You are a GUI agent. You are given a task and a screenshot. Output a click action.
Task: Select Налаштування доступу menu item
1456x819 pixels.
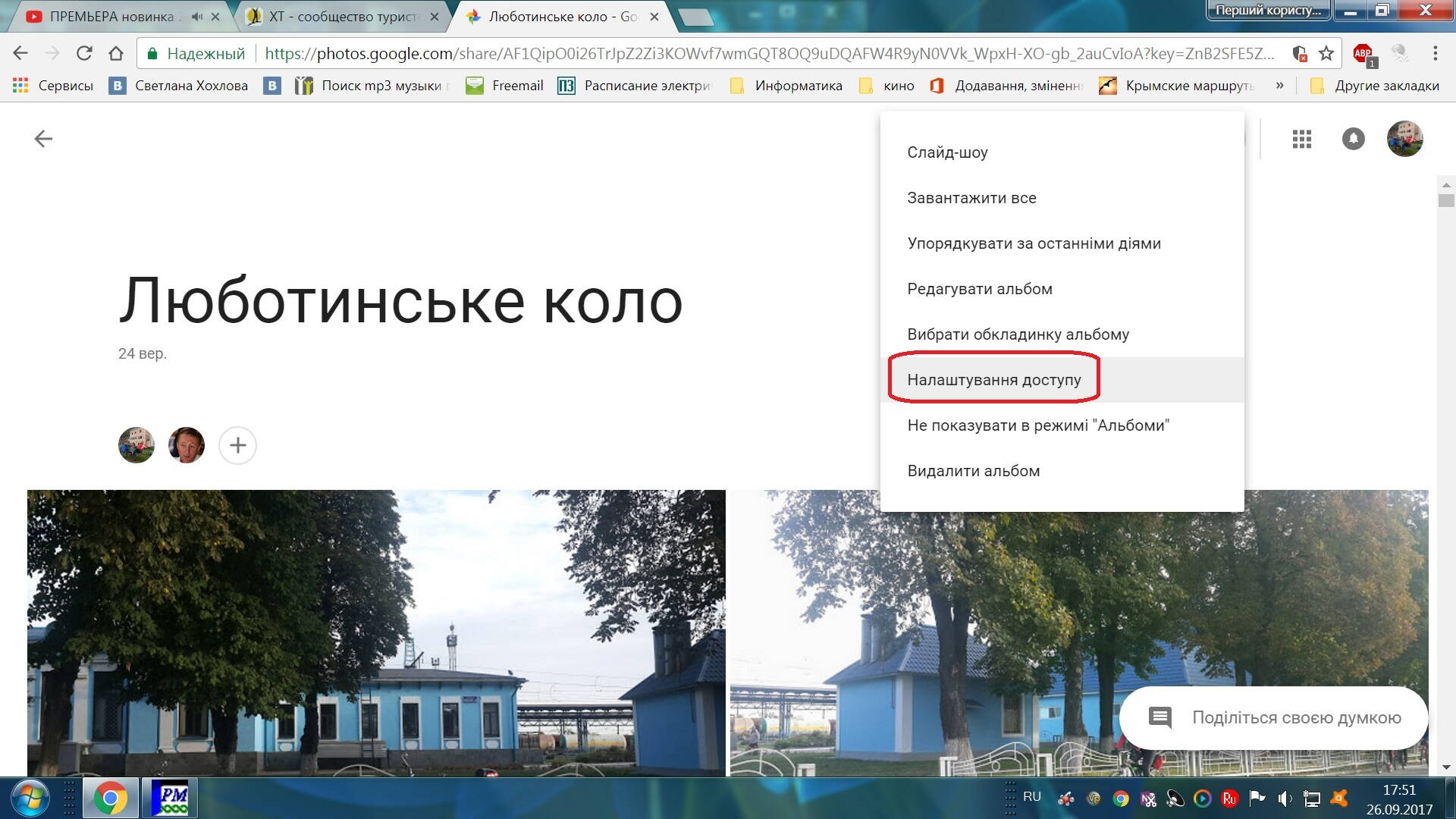tap(993, 380)
